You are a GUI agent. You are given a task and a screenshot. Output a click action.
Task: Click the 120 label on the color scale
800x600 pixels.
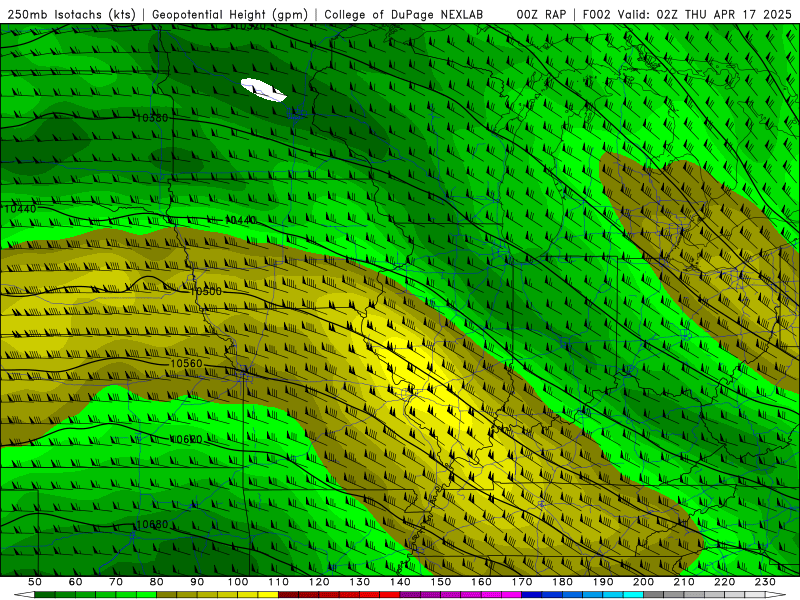(x=319, y=582)
